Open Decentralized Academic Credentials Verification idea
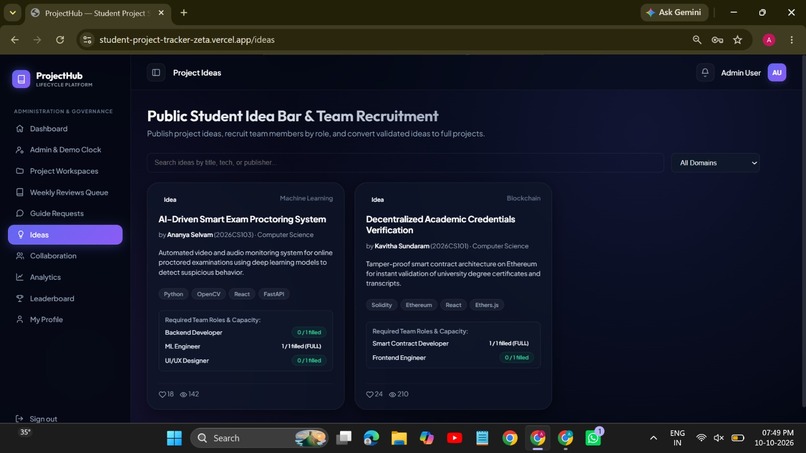Viewport: 806px width, 453px height. point(441,225)
